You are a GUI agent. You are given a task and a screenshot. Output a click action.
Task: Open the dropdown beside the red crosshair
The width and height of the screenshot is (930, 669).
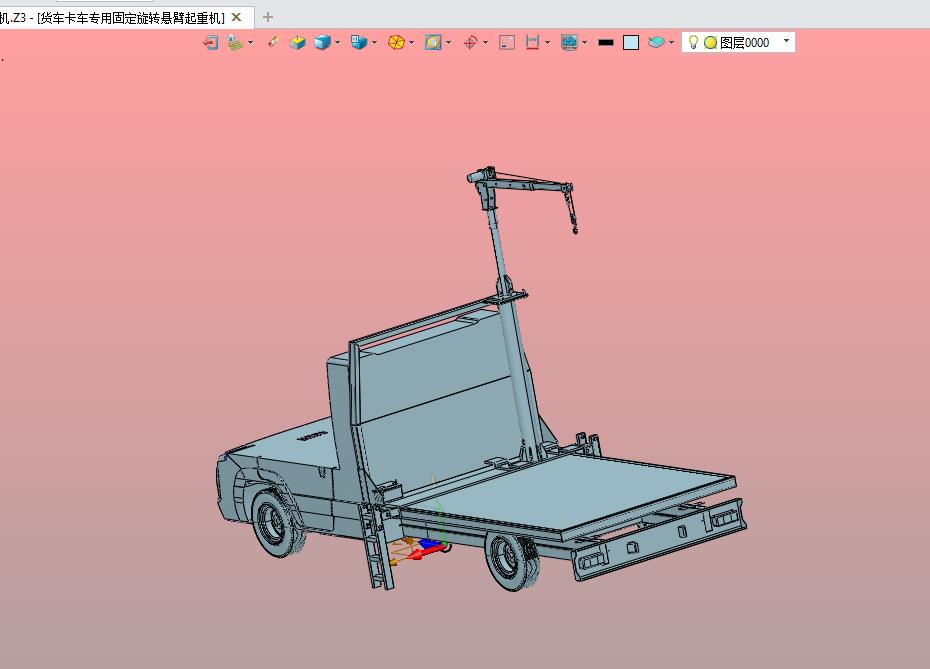click(x=486, y=42)
